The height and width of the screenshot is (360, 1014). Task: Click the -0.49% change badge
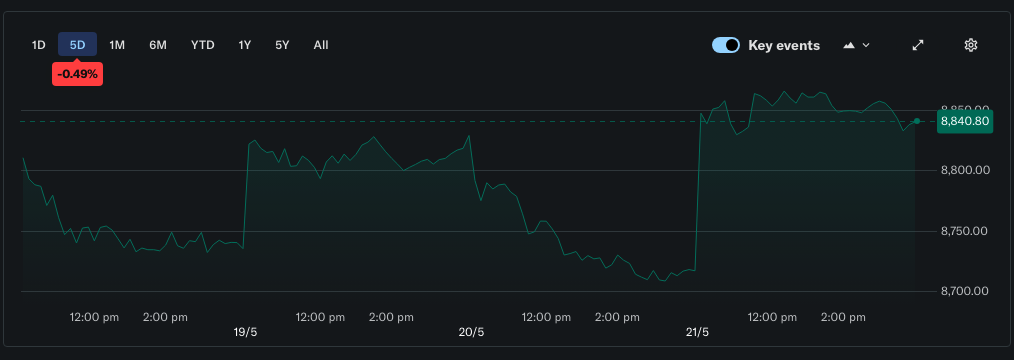point(78,74)
